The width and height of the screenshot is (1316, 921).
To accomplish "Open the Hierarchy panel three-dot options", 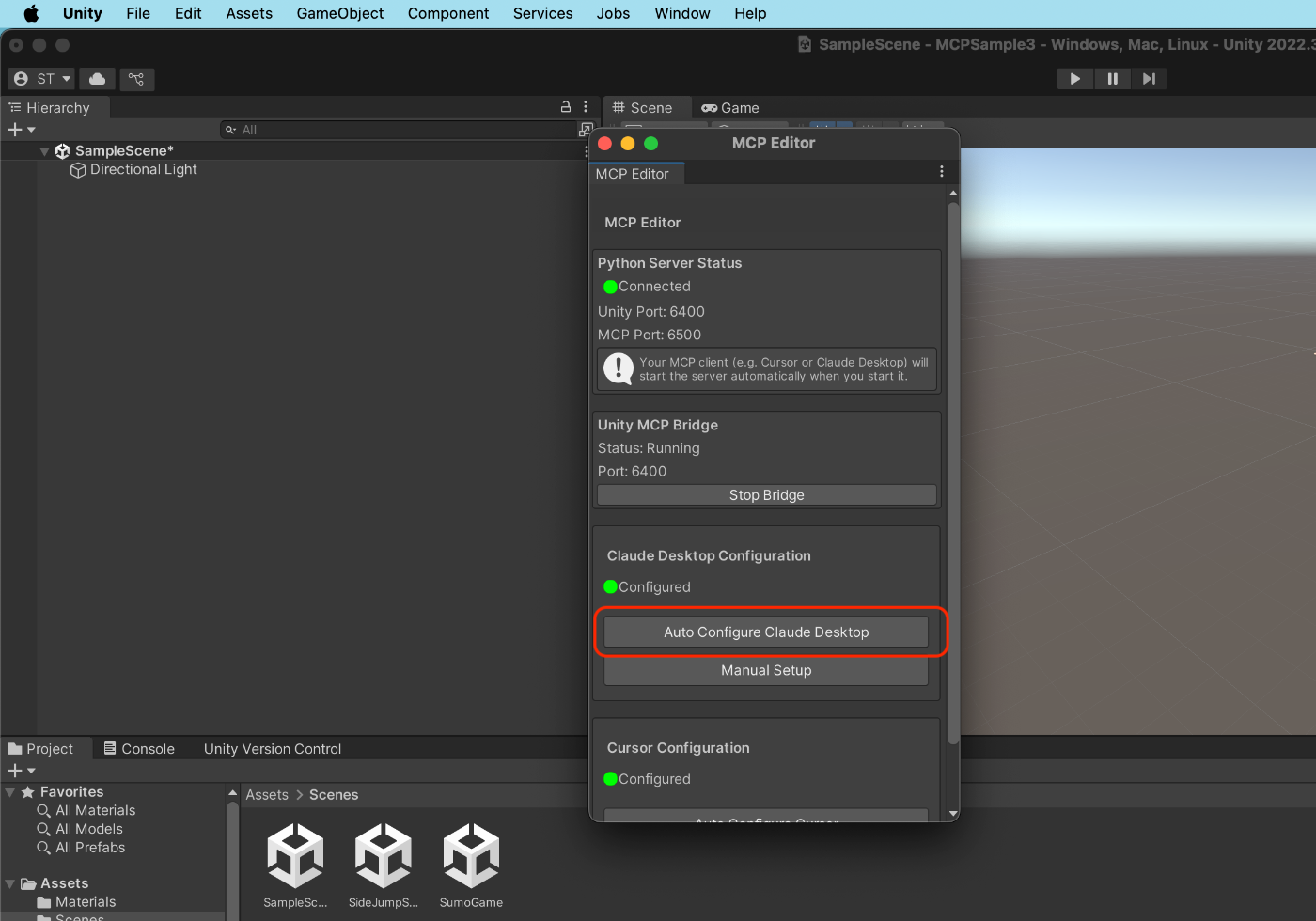I will (586, 107).
